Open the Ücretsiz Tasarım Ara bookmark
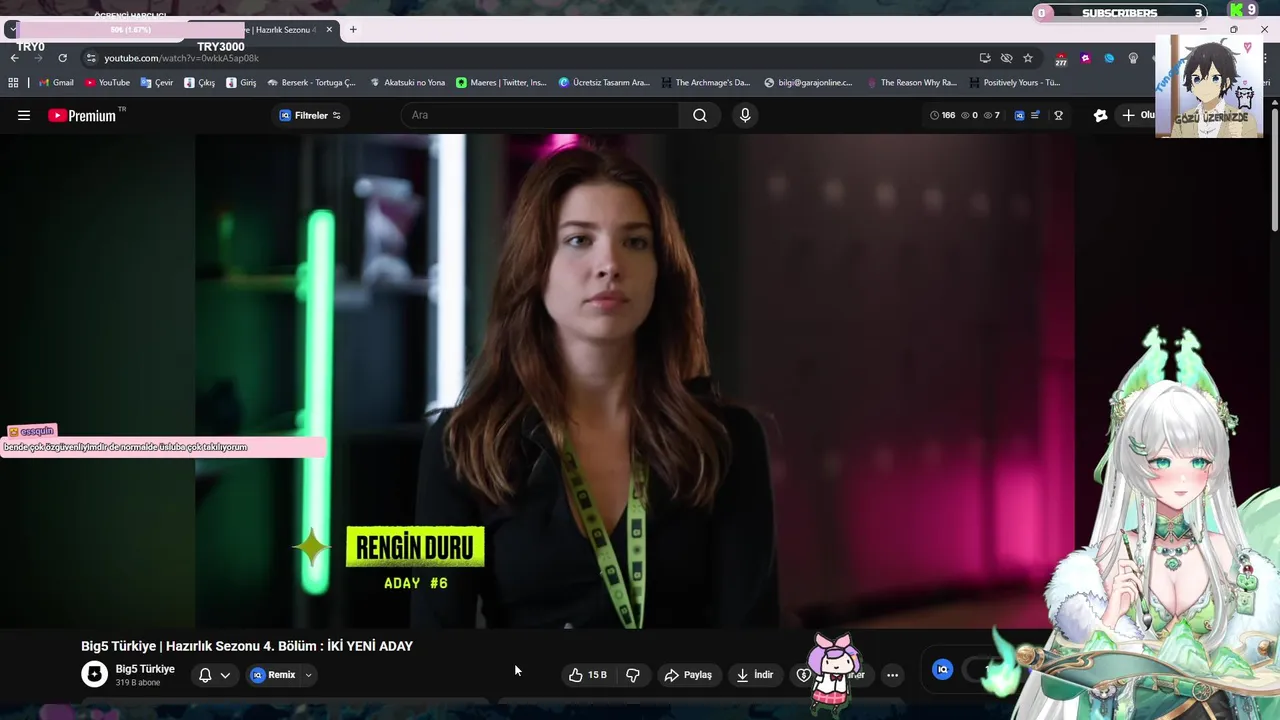 (x=604, y=83)
